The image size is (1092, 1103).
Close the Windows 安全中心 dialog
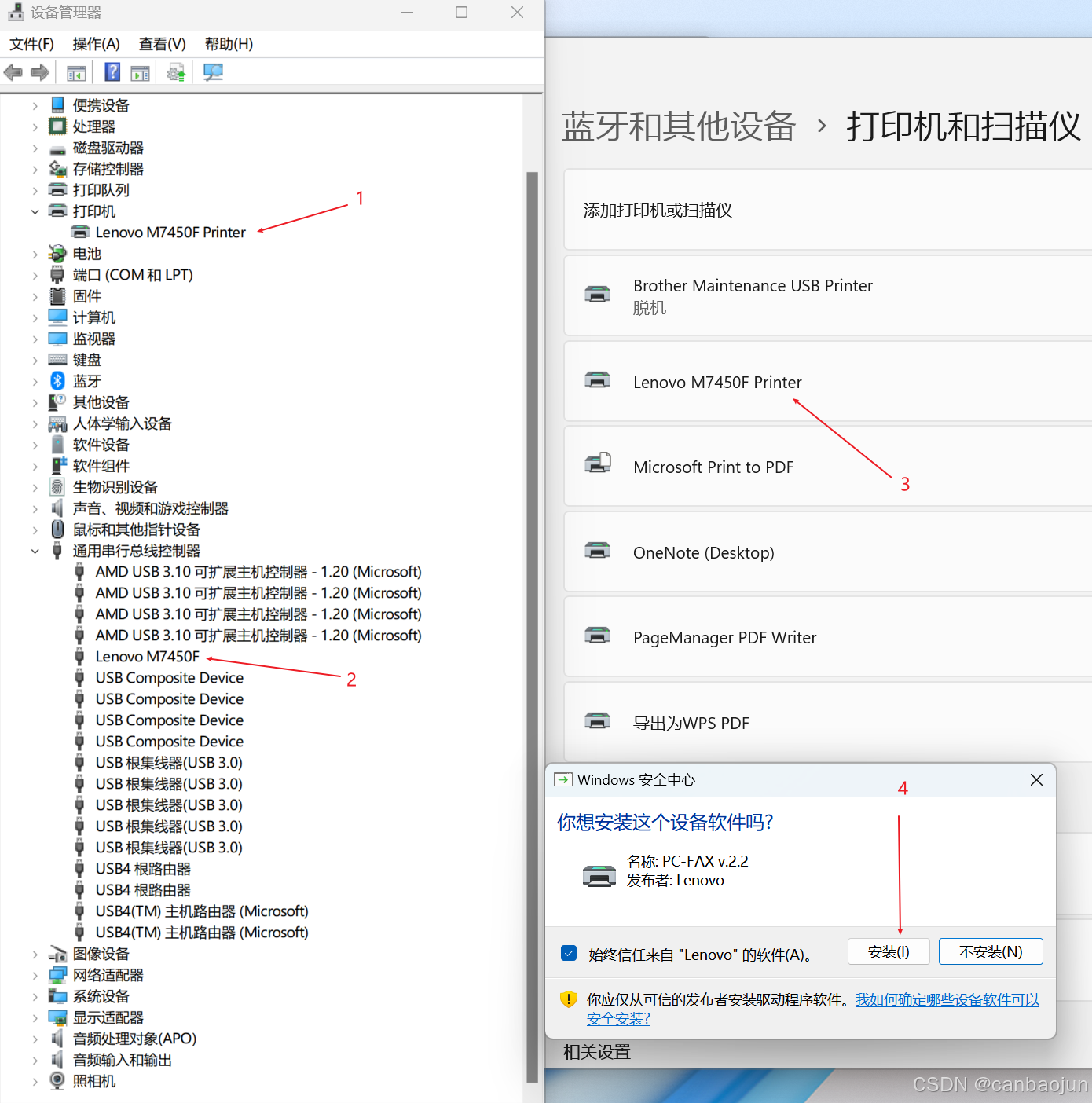point(1036,779)
